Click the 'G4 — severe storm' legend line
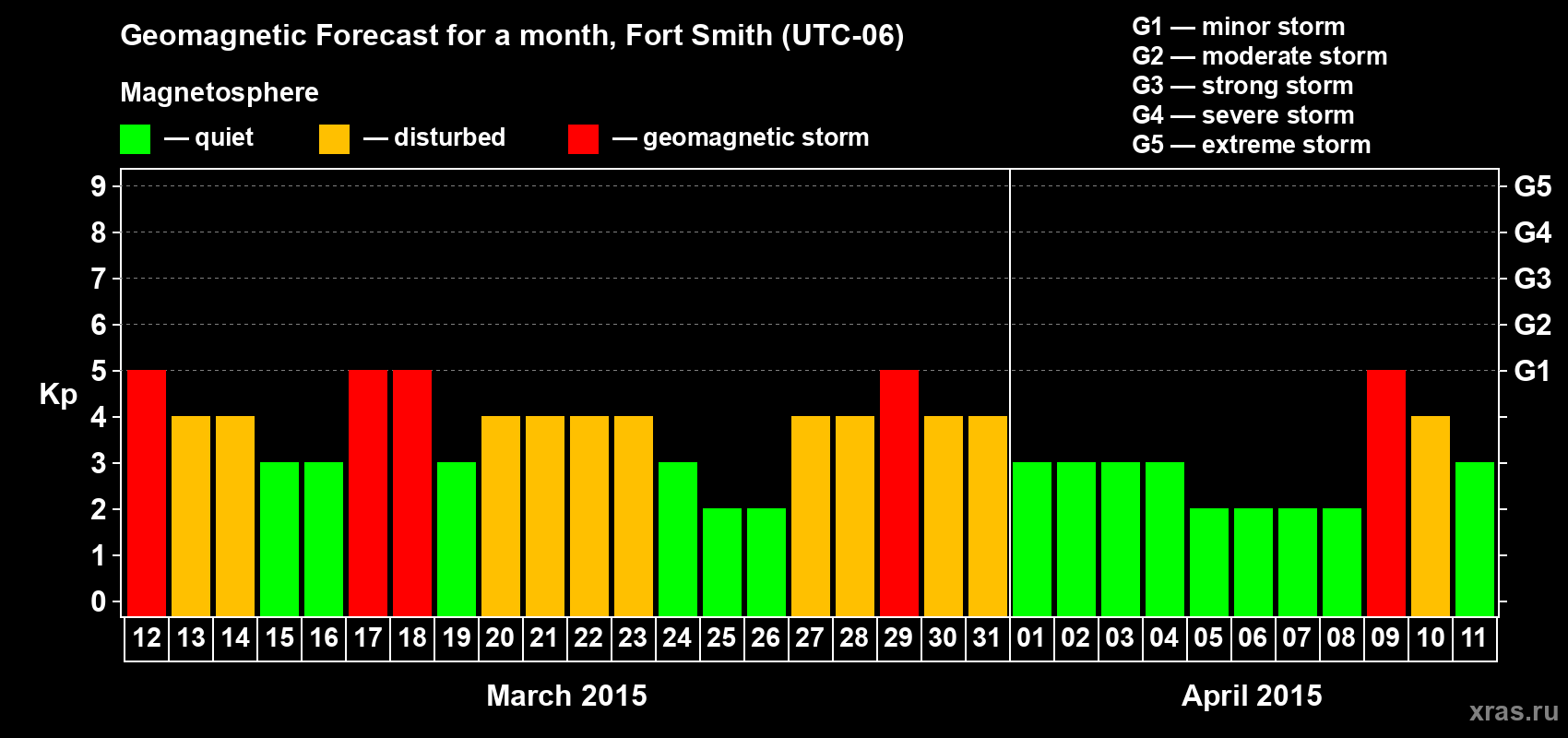Screen dimensions: 1568x738 (x=1243, y=115)
